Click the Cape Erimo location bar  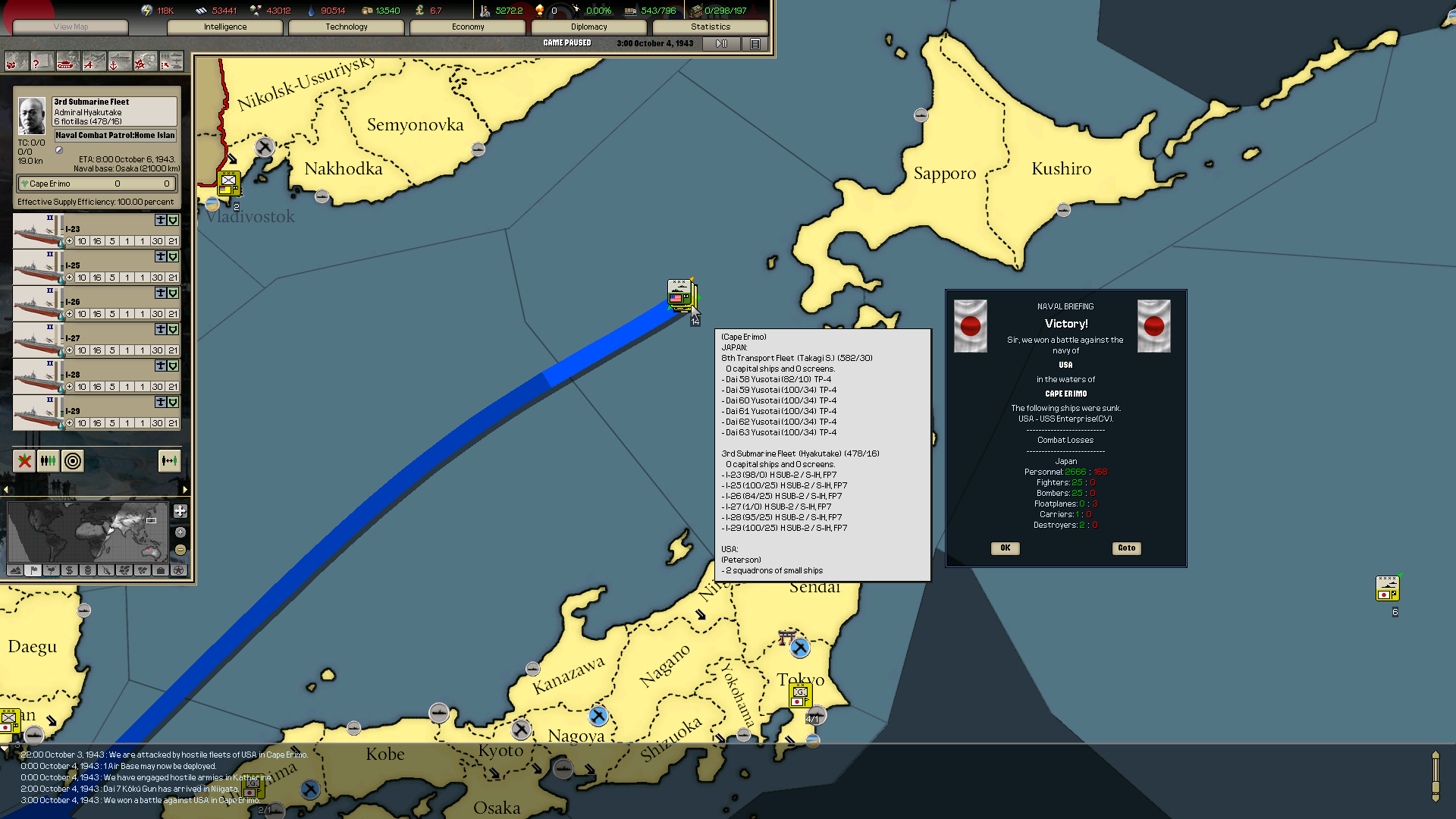[97, 184]
